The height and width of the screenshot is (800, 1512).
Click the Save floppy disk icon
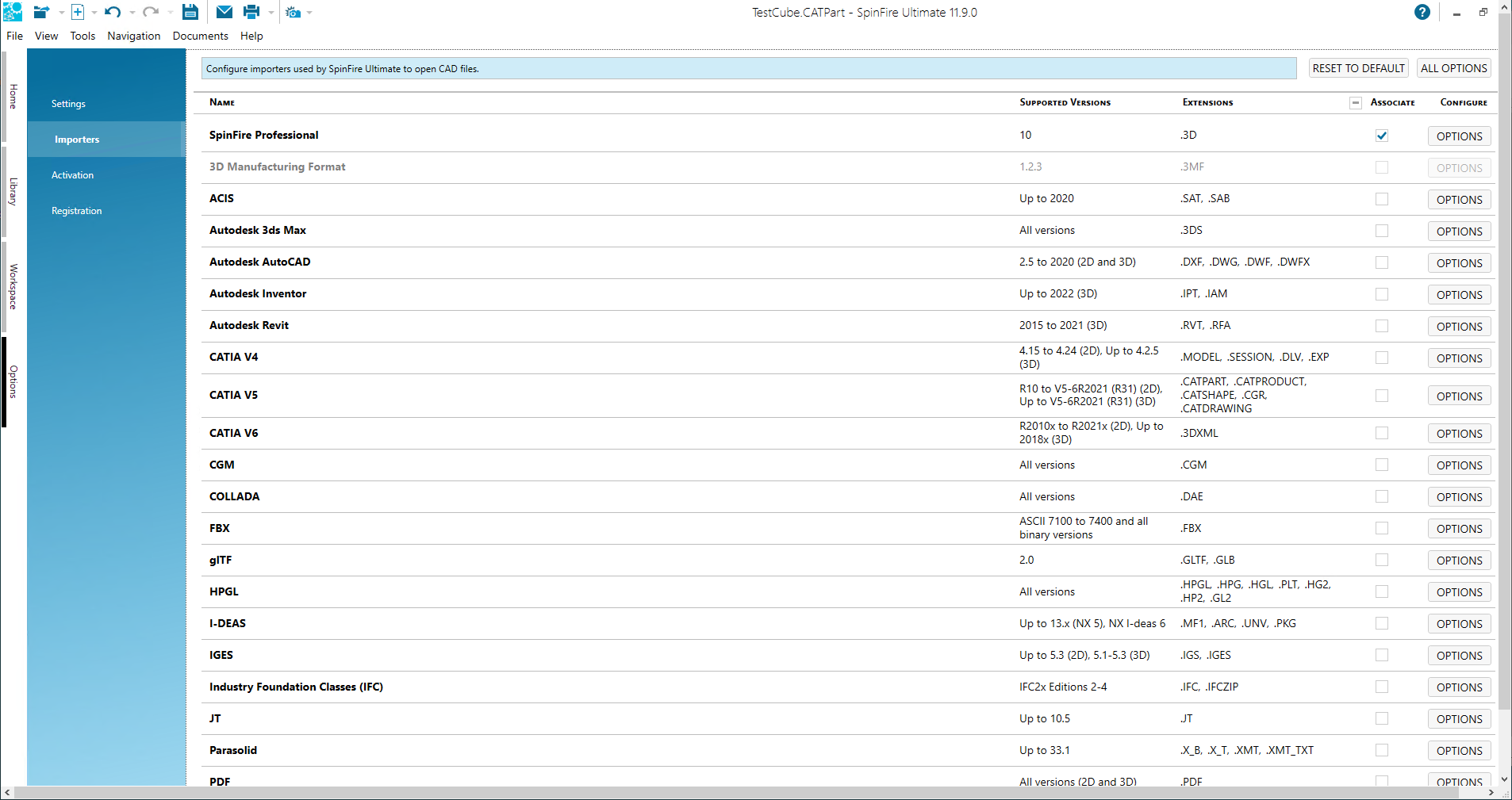(x=190, y=12)
